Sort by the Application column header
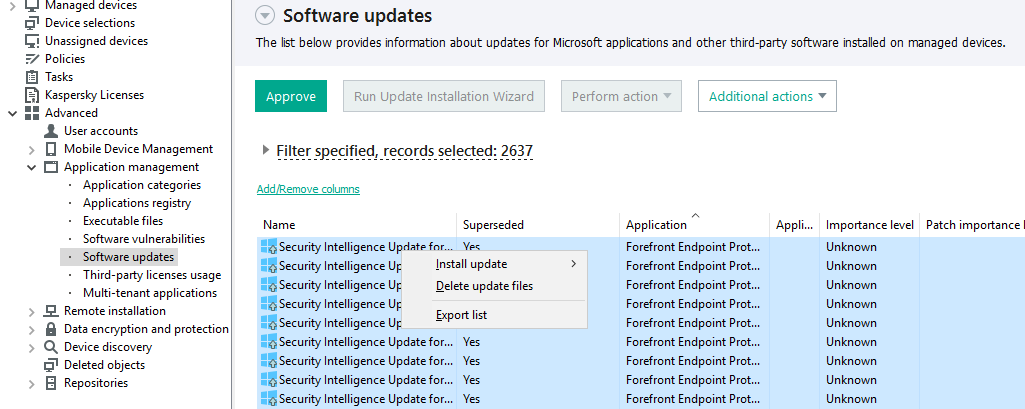This screenshot has width=1025, height=409. (656, 225)
